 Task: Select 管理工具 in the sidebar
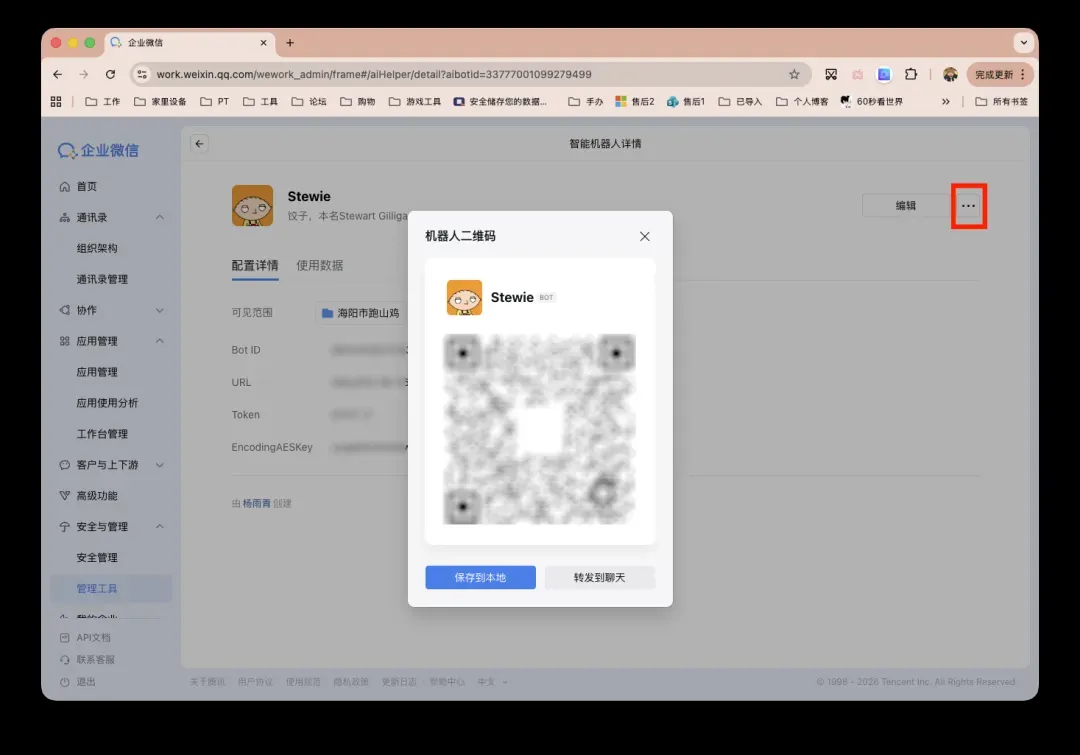click(x=97, y=589)
